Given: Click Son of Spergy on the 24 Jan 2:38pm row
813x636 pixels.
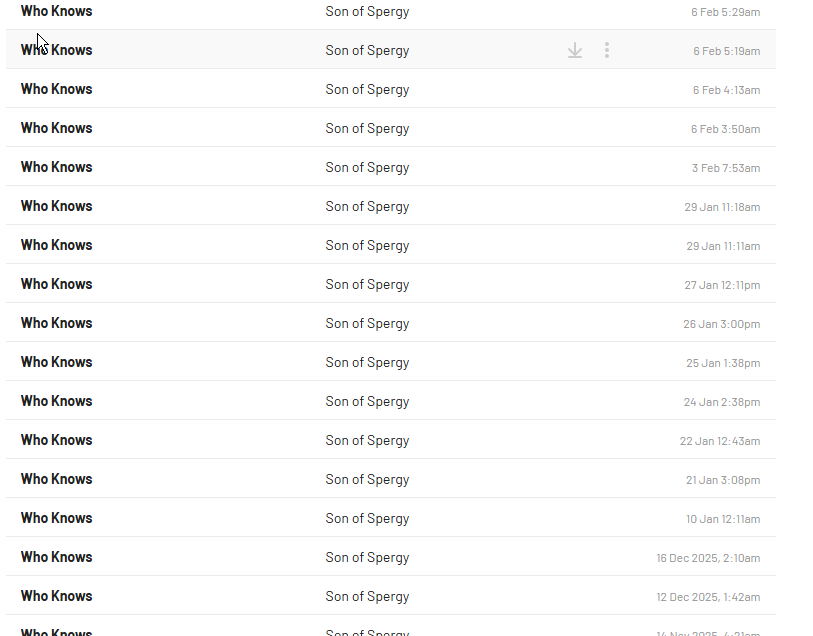Looking at the screenshot, I should pos(367,402).
